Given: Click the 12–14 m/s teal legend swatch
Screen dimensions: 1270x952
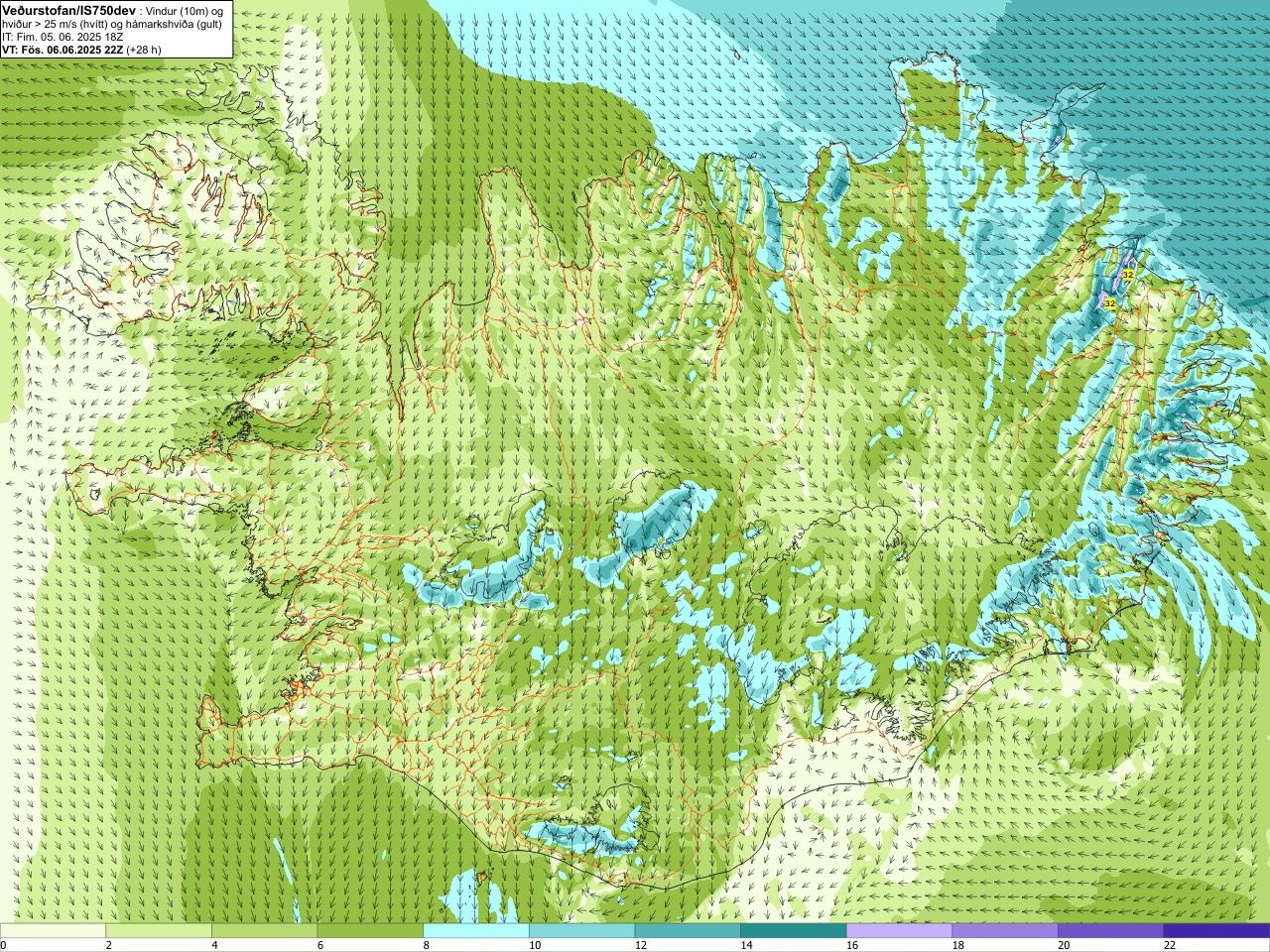Looking at the screenshot, I should tap(688, 931).
